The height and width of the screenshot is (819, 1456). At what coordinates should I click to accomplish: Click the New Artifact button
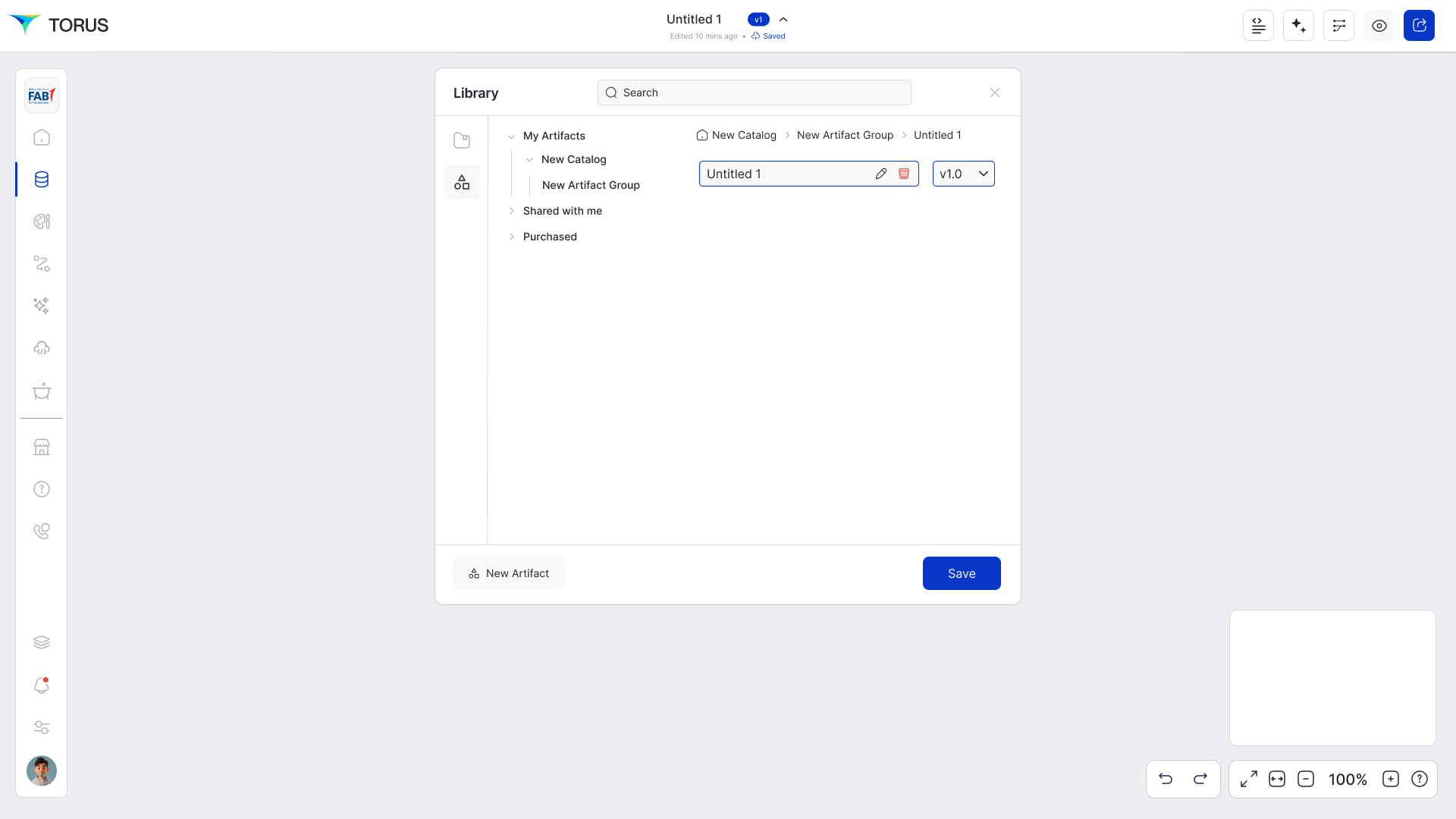coord(509,573)
